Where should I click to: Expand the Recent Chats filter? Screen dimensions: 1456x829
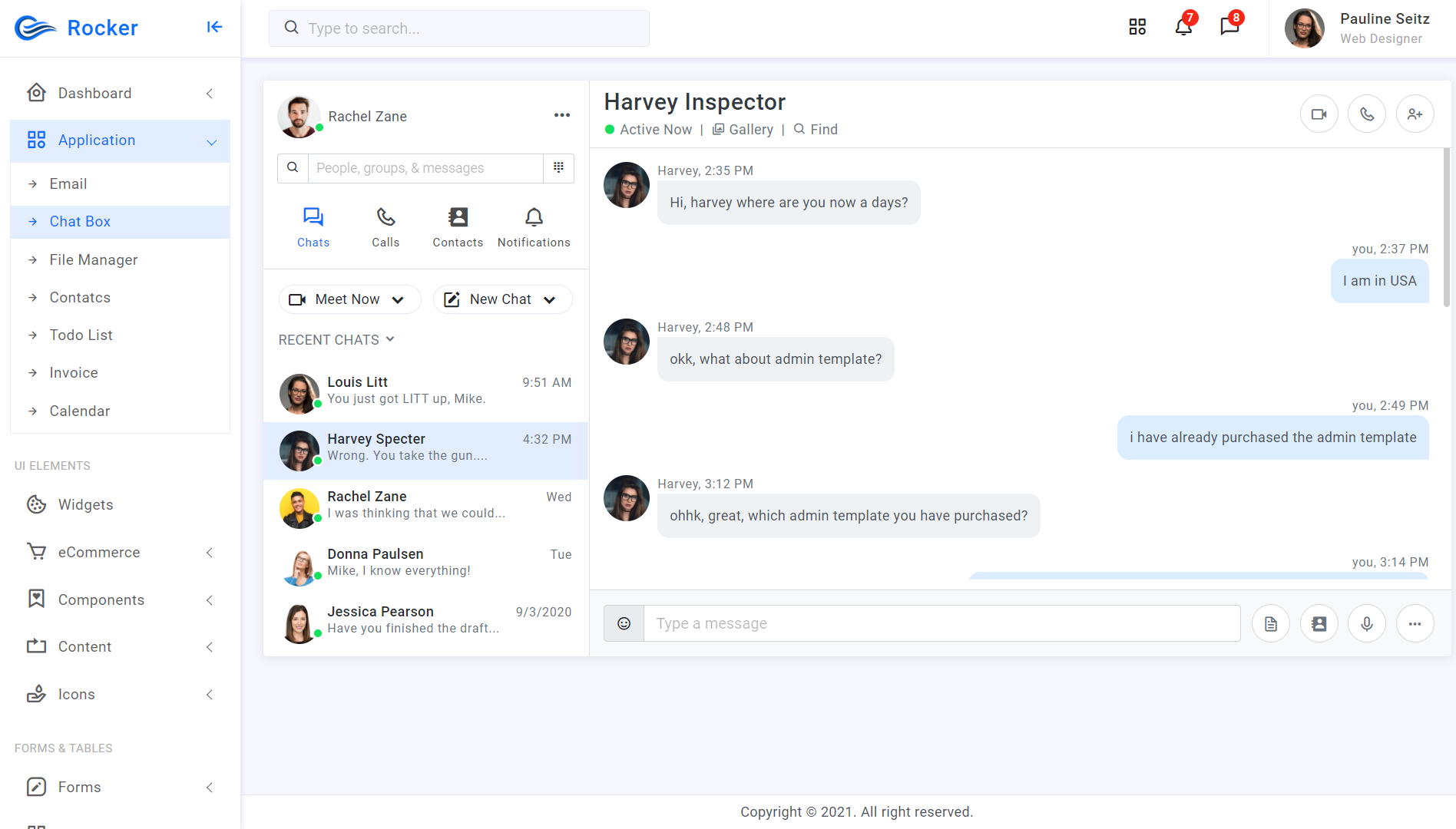336,339
